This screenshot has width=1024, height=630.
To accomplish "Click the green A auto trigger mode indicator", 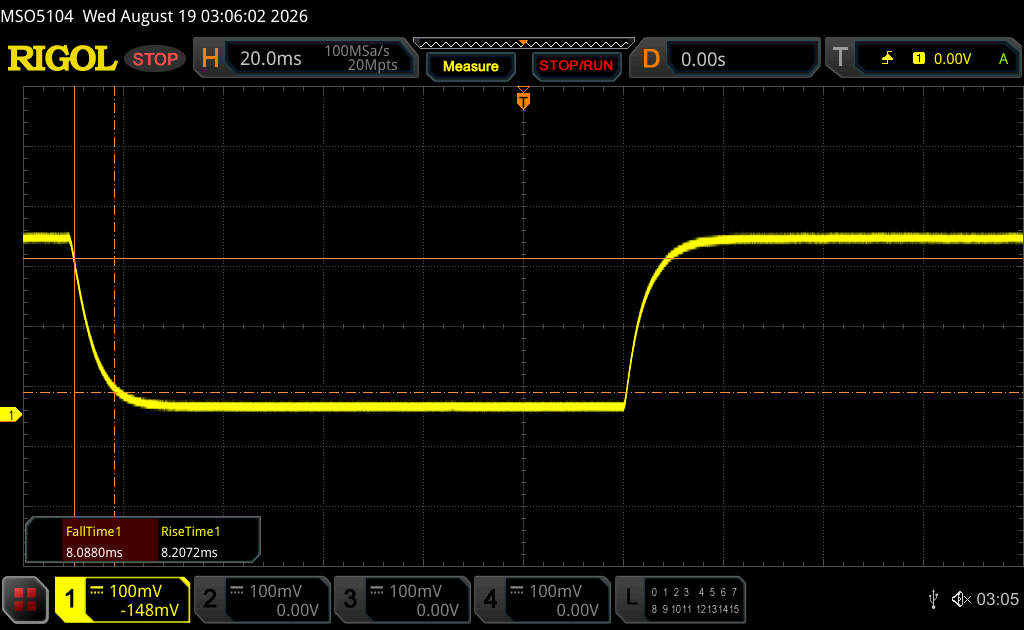I will coord(1004,59).
